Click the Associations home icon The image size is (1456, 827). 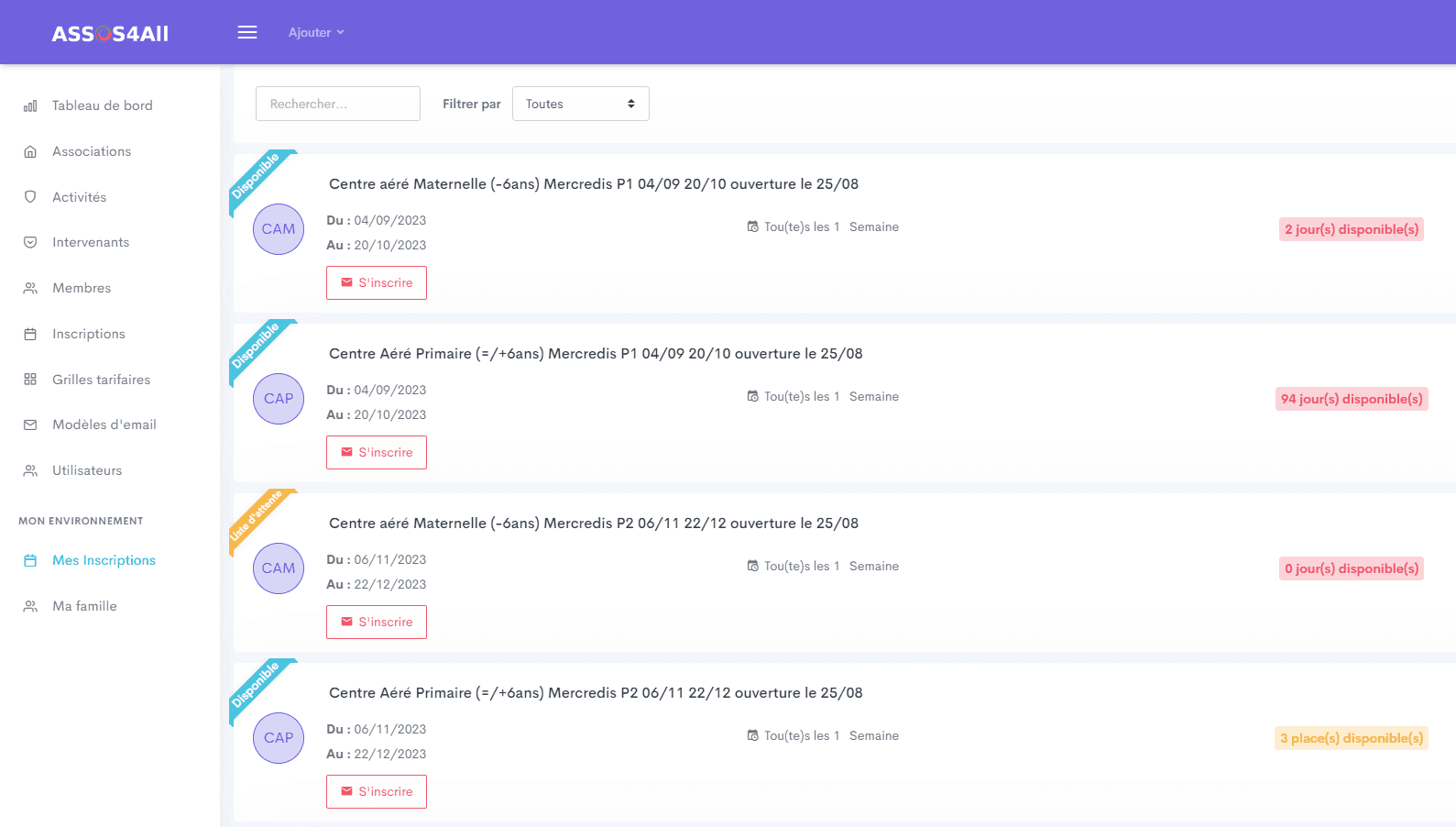point(30,152)
